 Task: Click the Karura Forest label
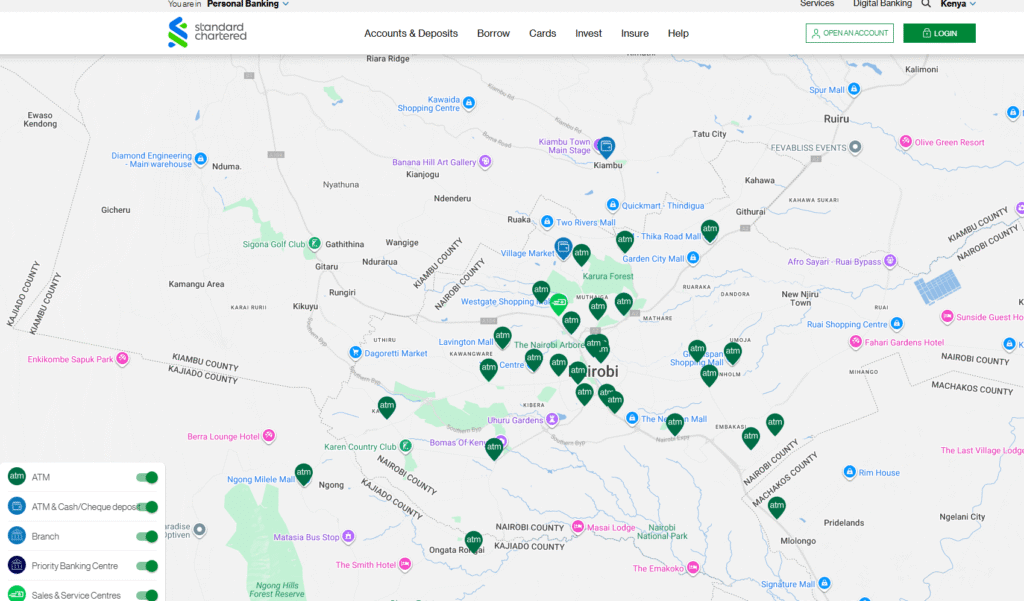(x=608, y=276)
